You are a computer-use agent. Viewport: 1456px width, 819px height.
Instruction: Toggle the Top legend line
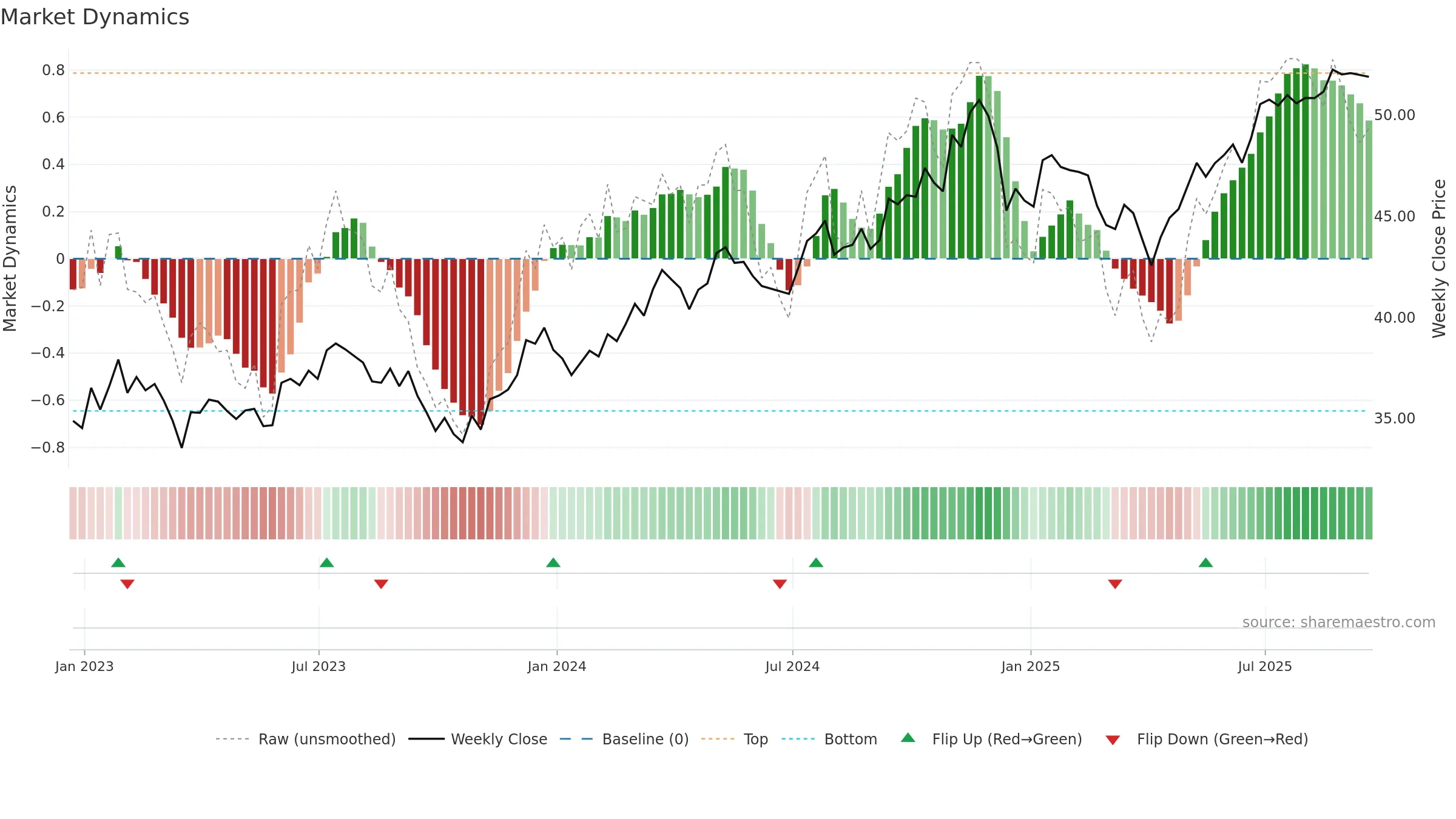(756, 739)
